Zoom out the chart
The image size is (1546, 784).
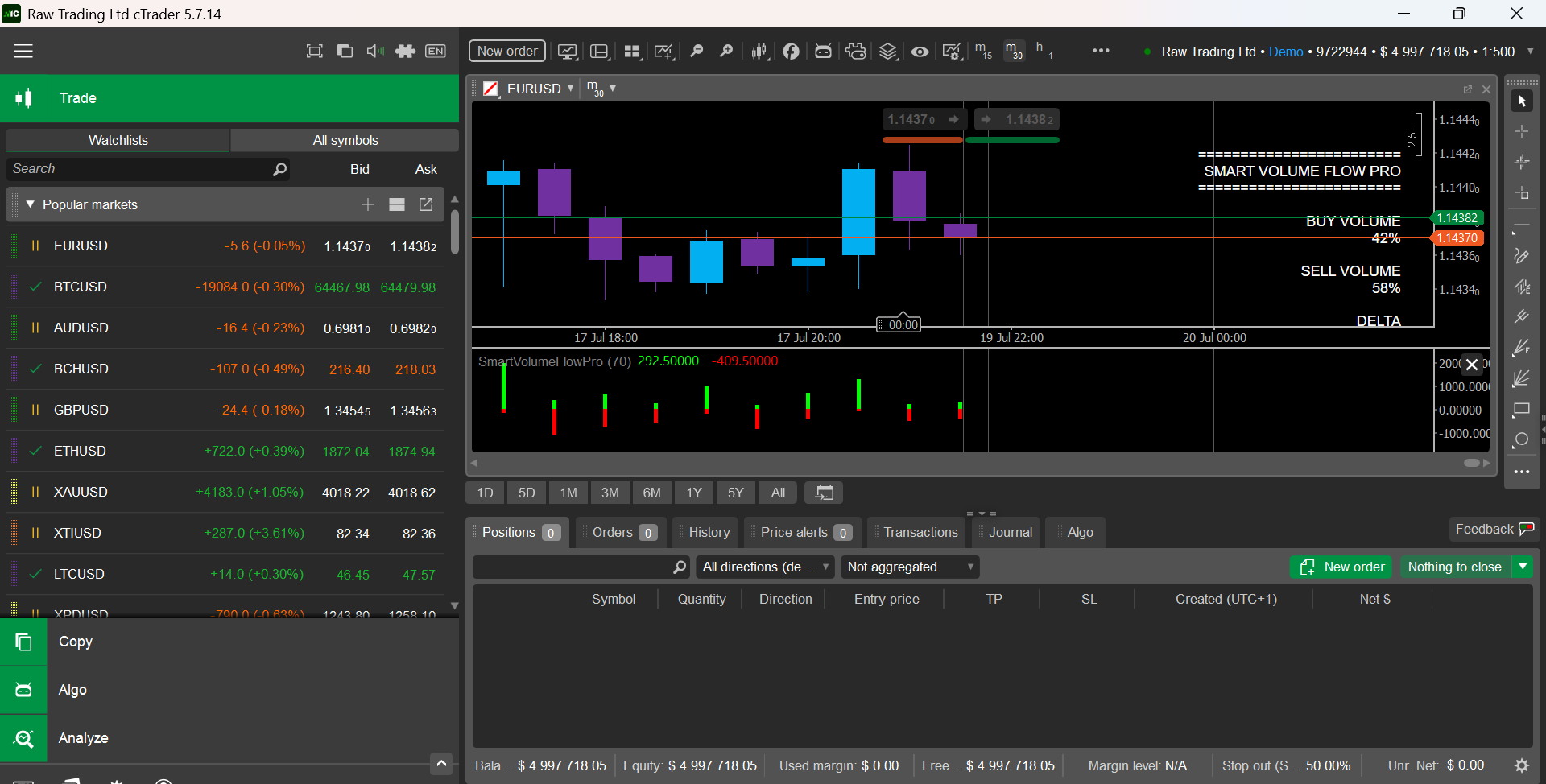pos(697,52)
